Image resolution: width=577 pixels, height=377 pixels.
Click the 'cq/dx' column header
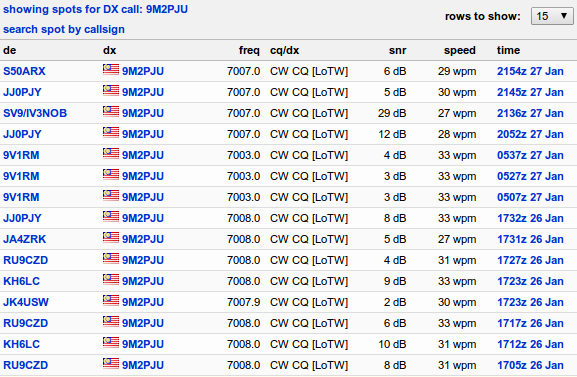[284, 50]
